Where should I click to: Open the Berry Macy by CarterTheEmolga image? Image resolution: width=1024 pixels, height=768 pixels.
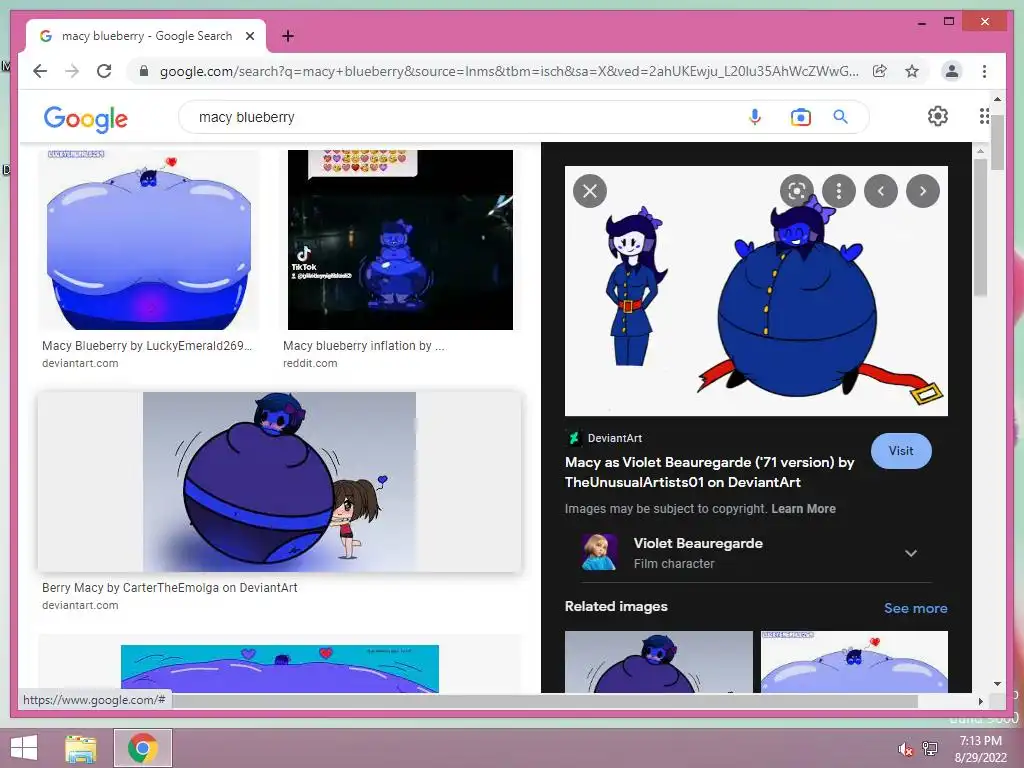[x=280, y=482]
